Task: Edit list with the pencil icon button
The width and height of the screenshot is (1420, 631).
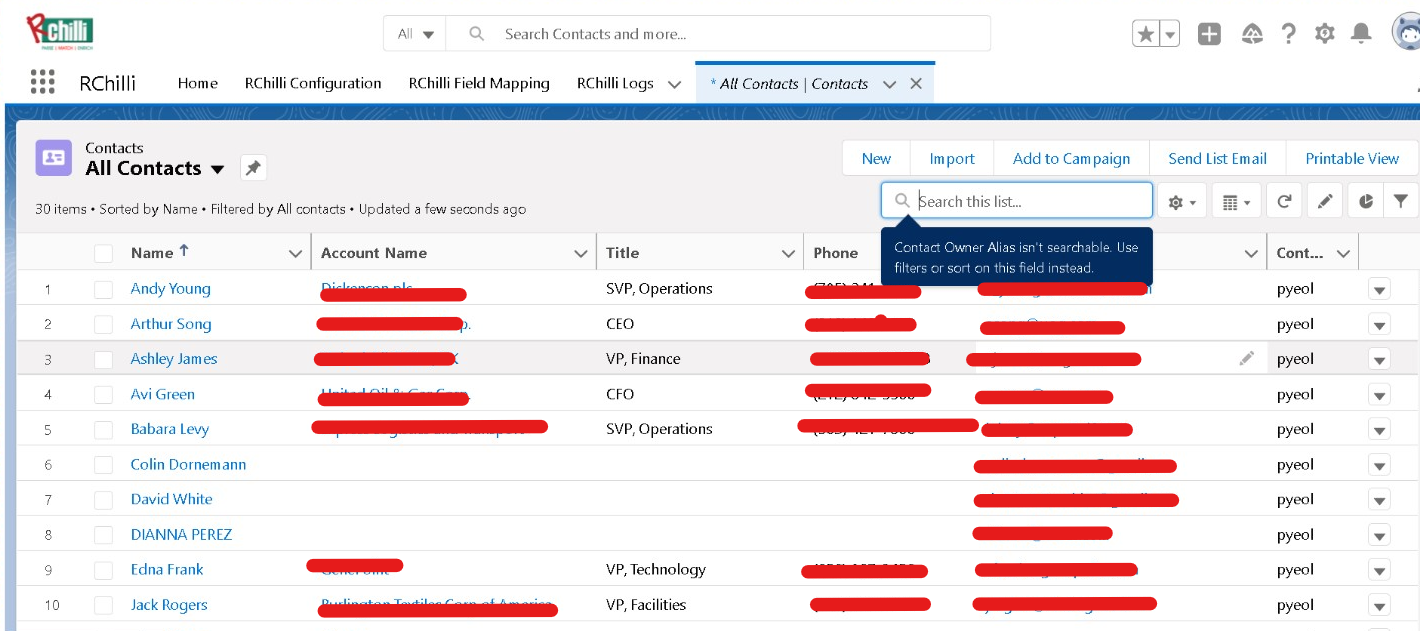Action: pos(1325,201)
